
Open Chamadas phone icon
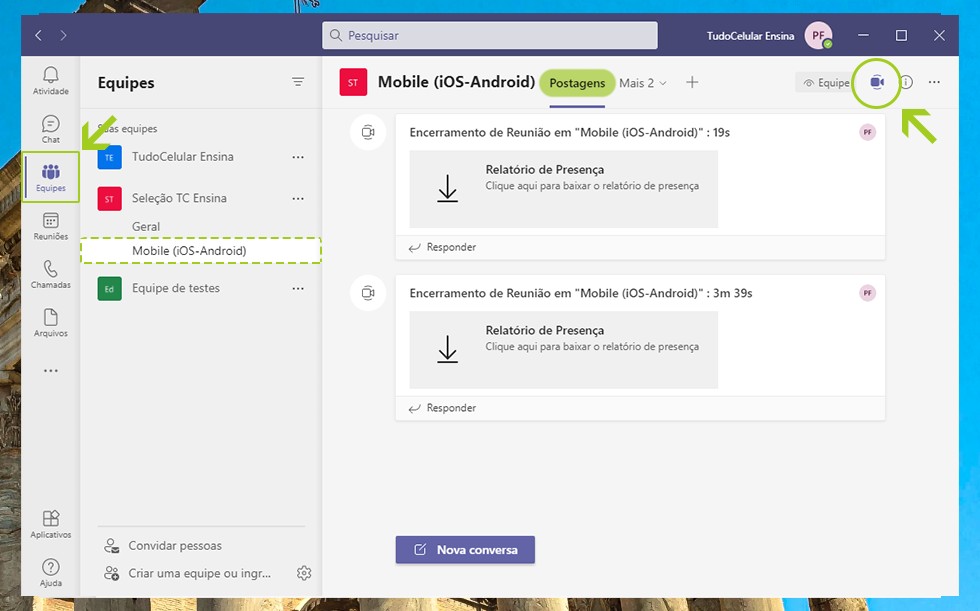50,273
